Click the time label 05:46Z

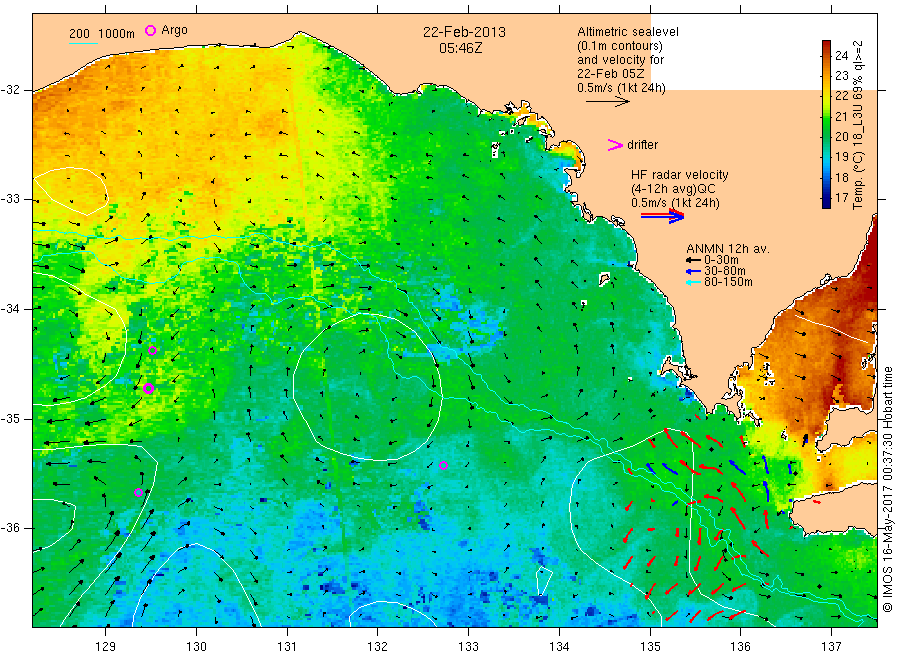461,48
